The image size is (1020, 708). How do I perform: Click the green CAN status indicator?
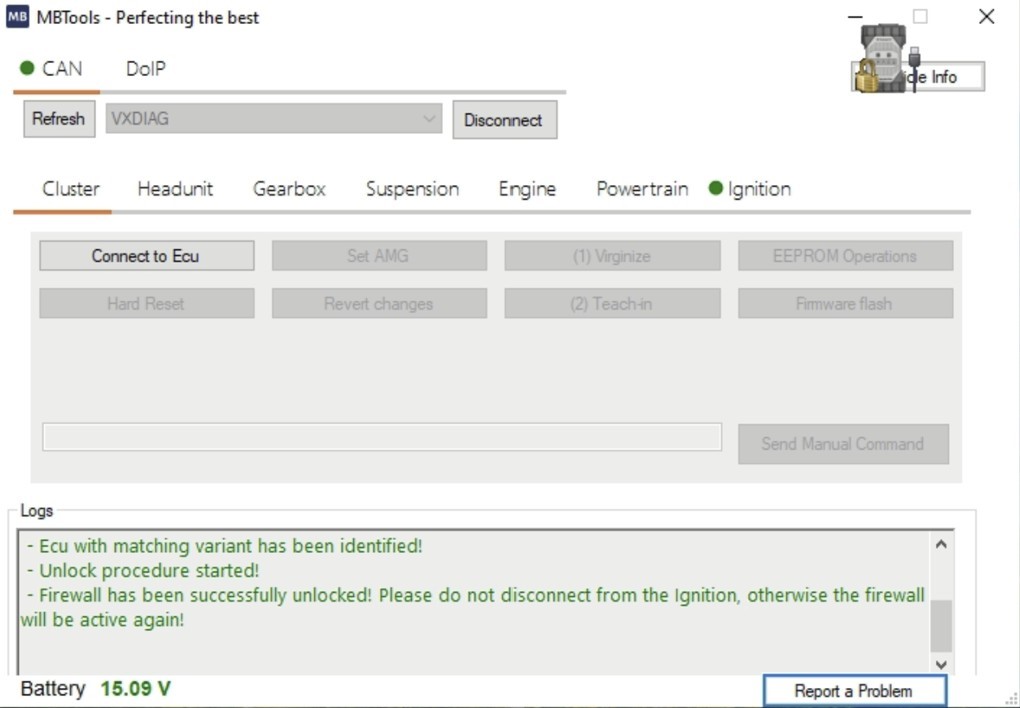click(27, 69)
